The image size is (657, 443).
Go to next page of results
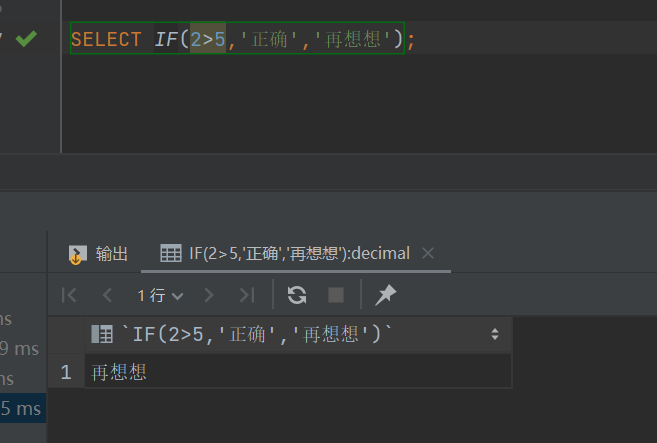pos(209,295)
